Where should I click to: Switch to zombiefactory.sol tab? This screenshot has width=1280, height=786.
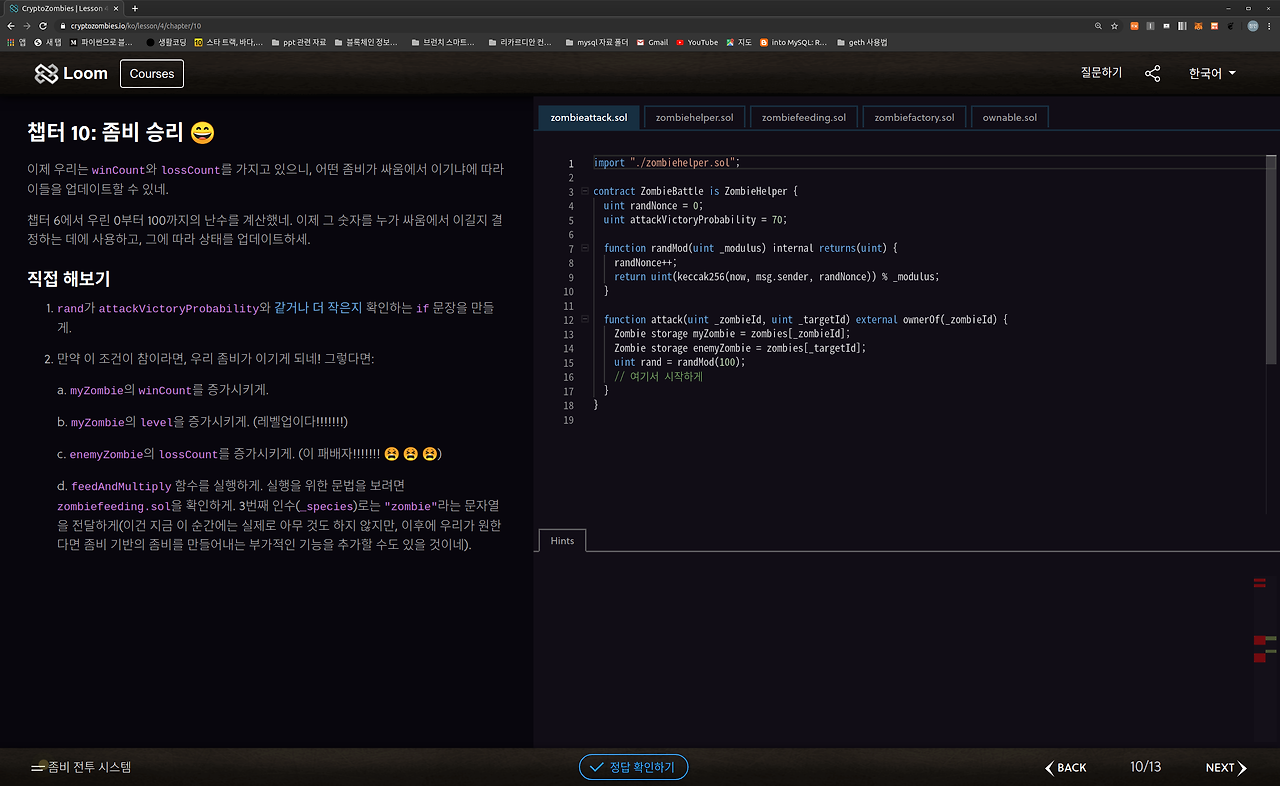click(914, 117)
